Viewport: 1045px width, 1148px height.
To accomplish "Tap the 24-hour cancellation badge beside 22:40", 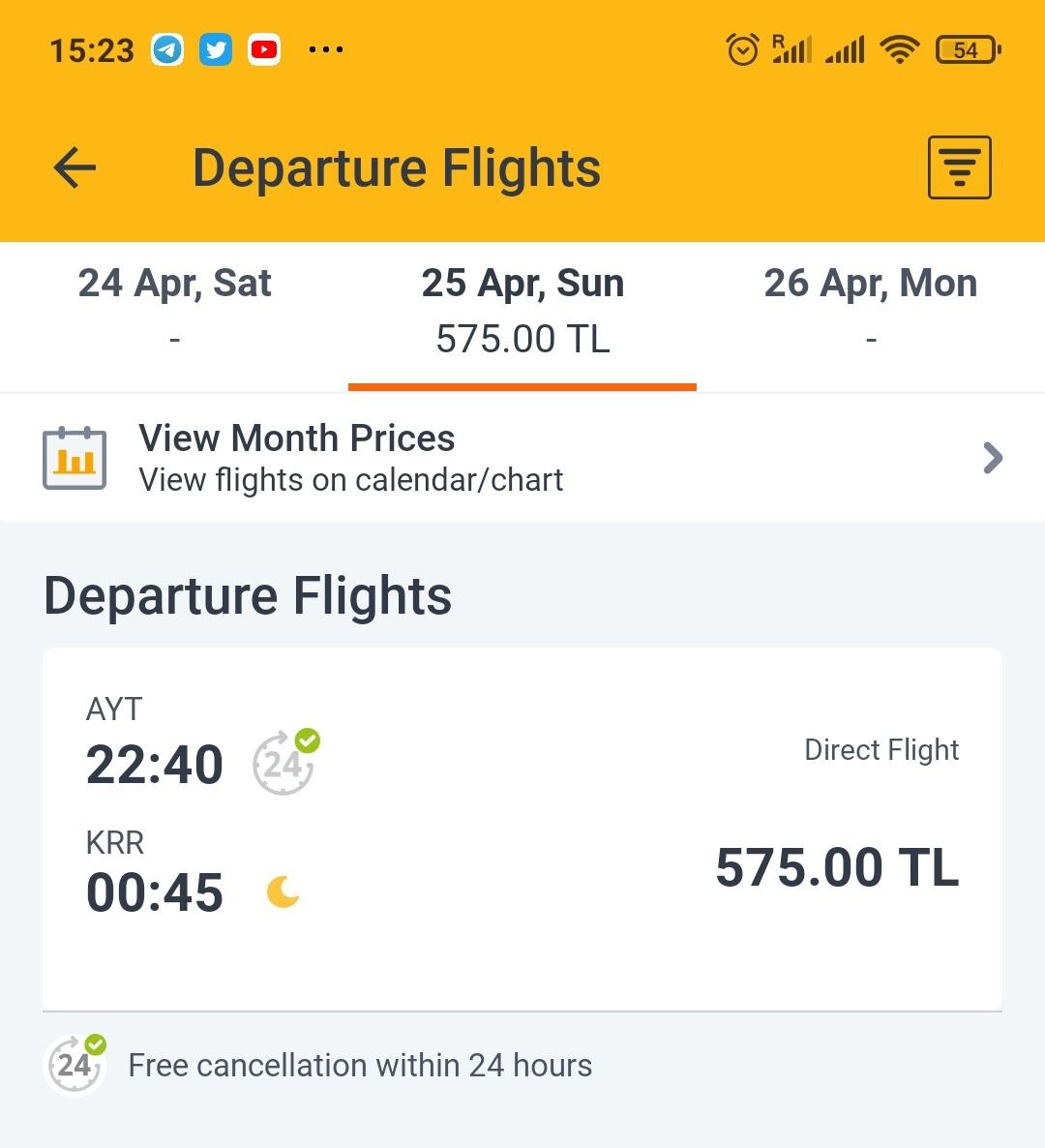I will coord(285,762).
